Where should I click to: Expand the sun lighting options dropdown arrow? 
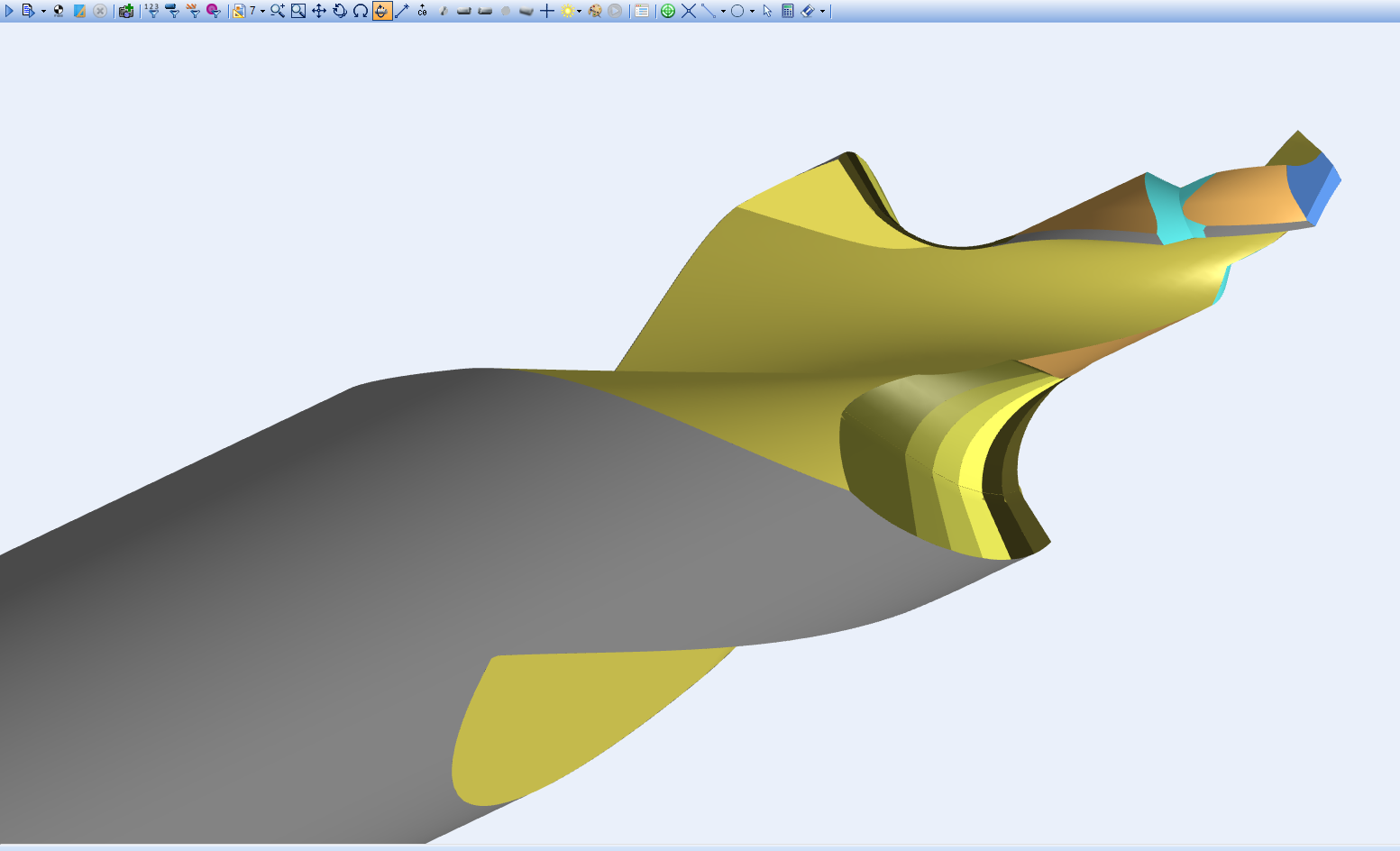[579, 12]
